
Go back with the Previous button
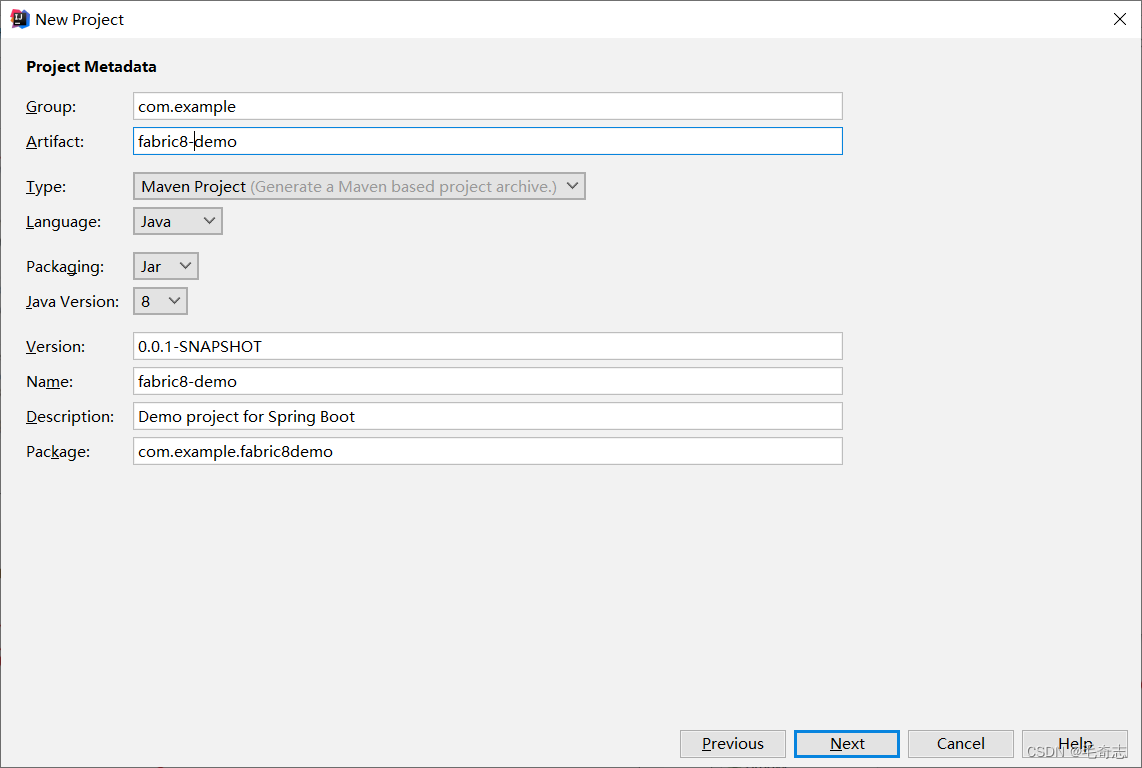click(x=733, y=743)
